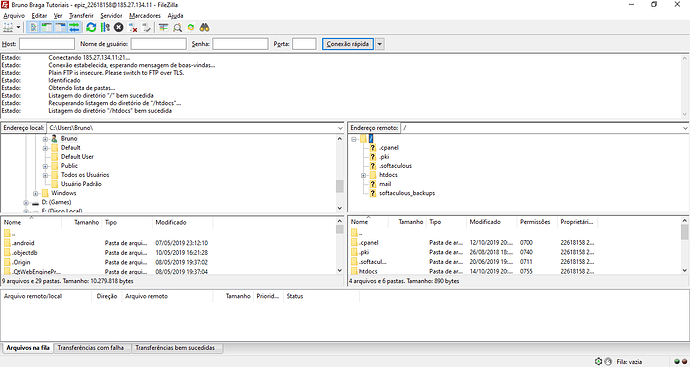The height and width of the screenshot is (367, 690).
Task: Toggle directory comparison
Action: pos(177,28)
